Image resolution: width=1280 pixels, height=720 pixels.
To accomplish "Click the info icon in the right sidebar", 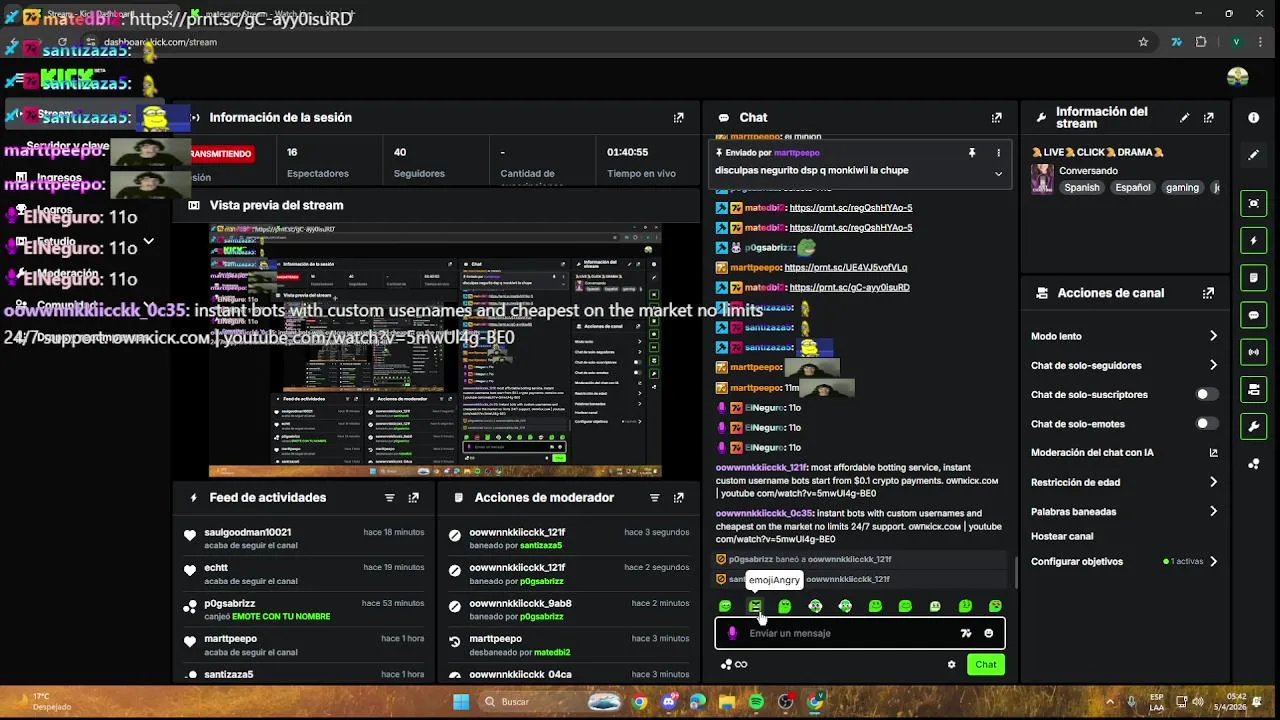I will [x=1254, y=117].
